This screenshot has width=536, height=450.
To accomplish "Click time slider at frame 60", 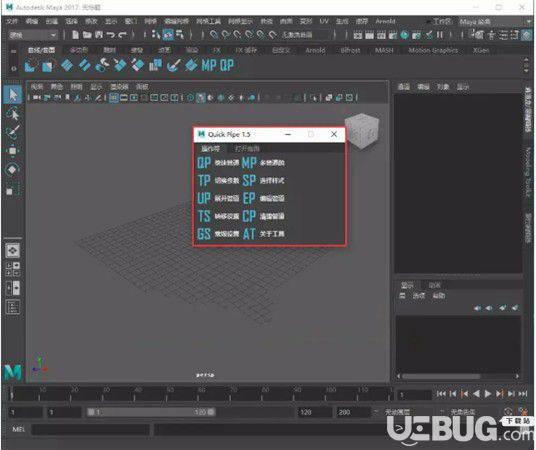I will [x=201, y=394].
